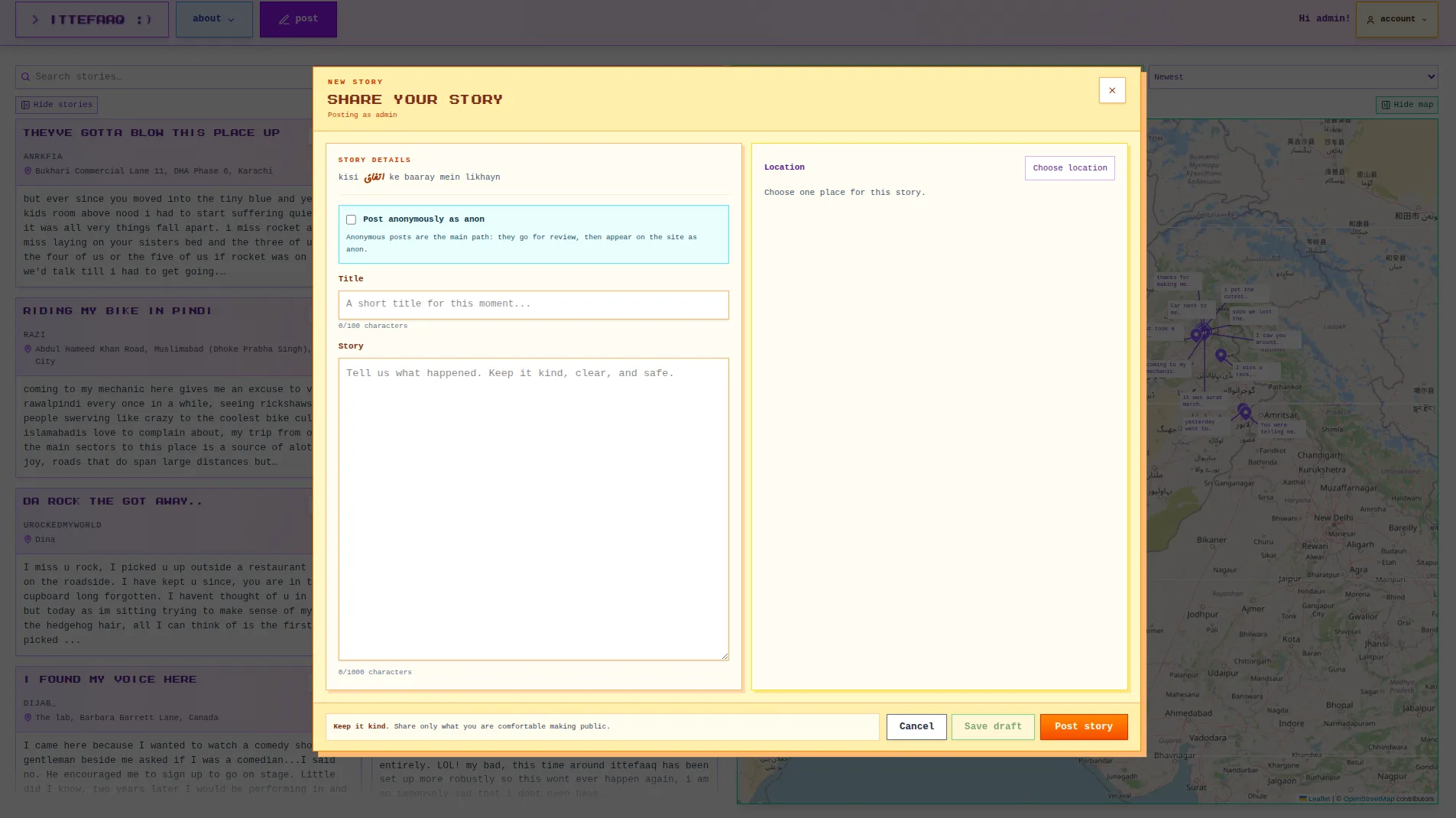The width and height of the screenshot is (1456, 818).
Task: Open the Newest sort dropdown
Action: pos(1293,76)
